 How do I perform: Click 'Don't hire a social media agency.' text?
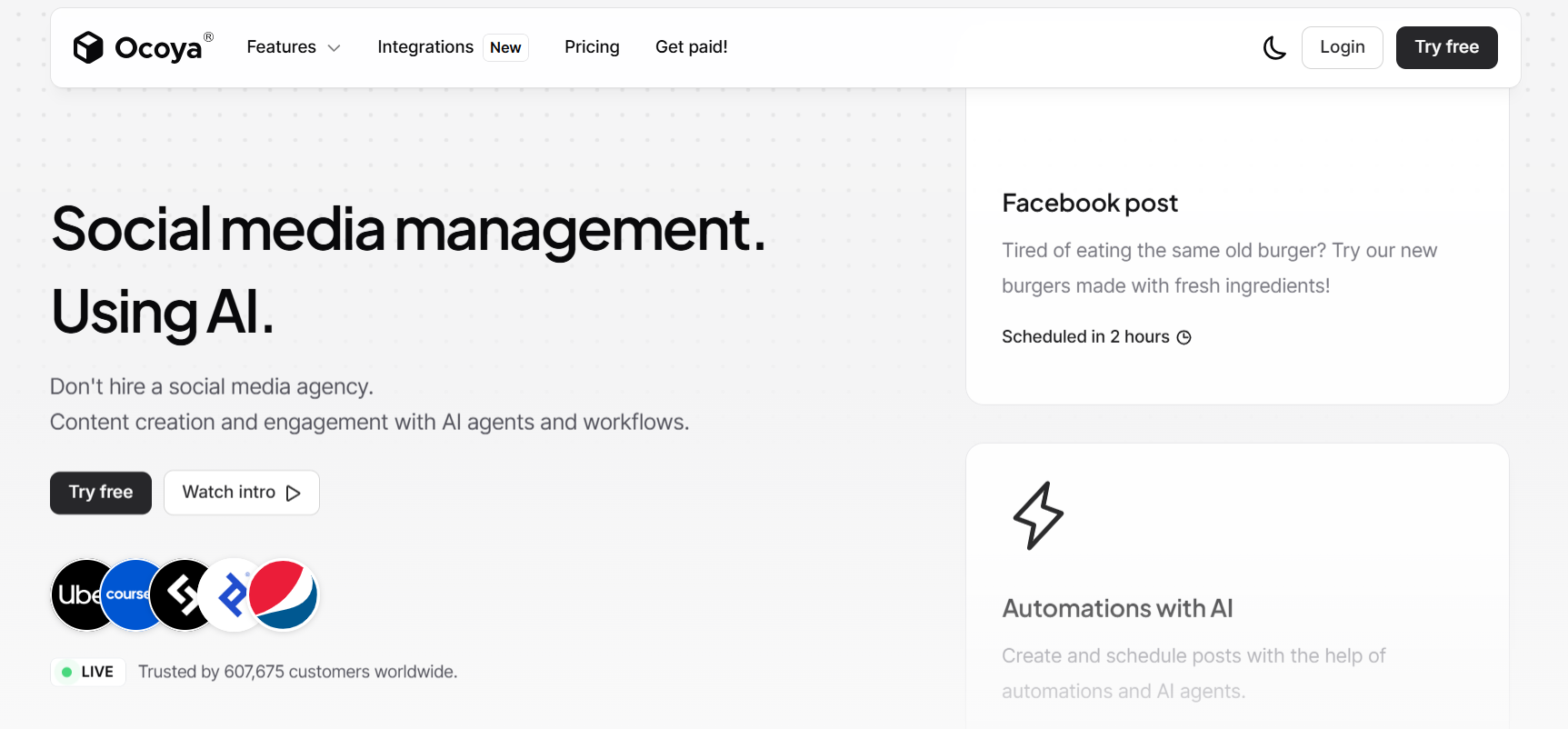coord(211,386)
